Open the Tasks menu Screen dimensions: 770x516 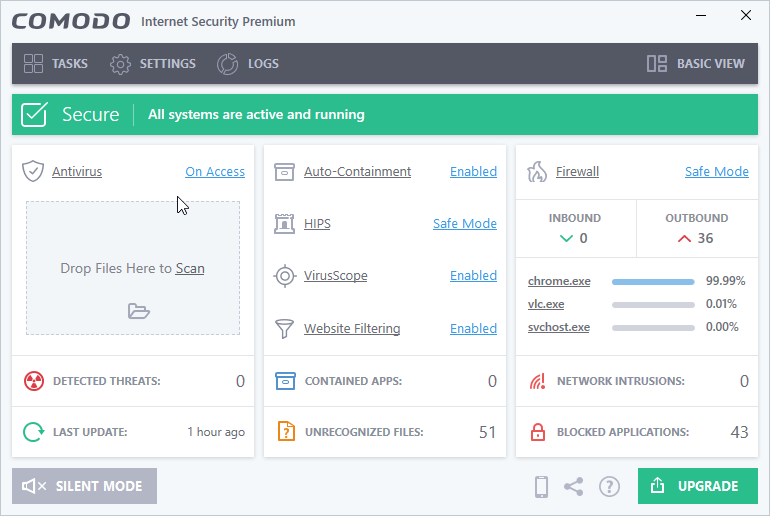tap(55, 63)
